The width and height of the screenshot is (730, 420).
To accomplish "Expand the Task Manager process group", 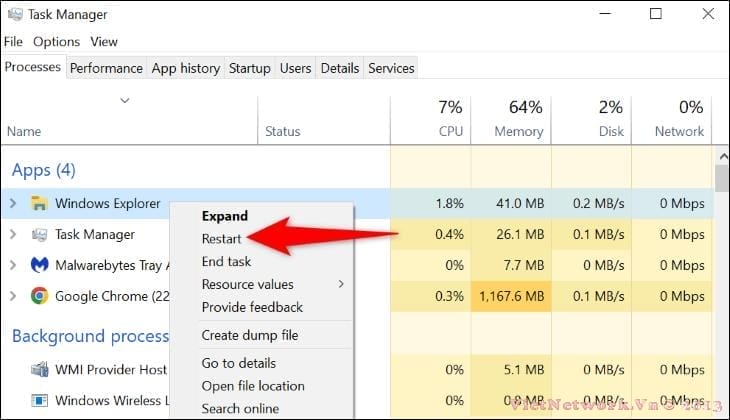I will pyautogui.click(x=13, y=235).
